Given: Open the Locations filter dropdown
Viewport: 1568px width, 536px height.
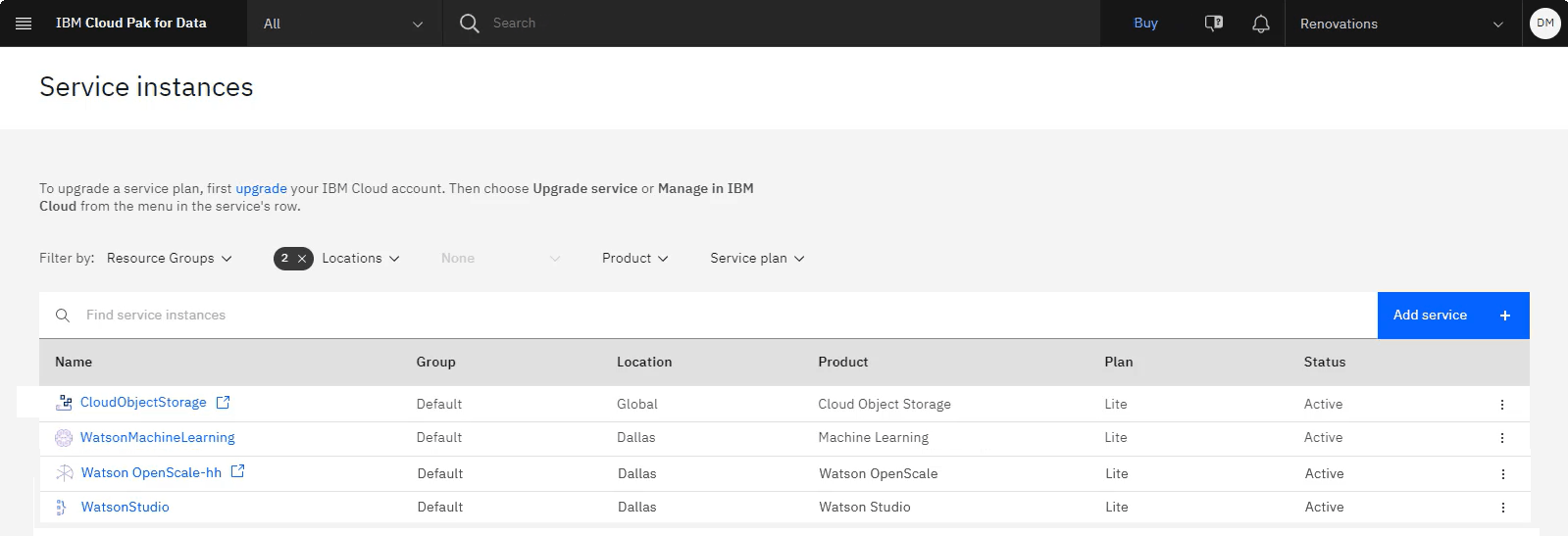Looking at the screenshot, I should (361, 259).
